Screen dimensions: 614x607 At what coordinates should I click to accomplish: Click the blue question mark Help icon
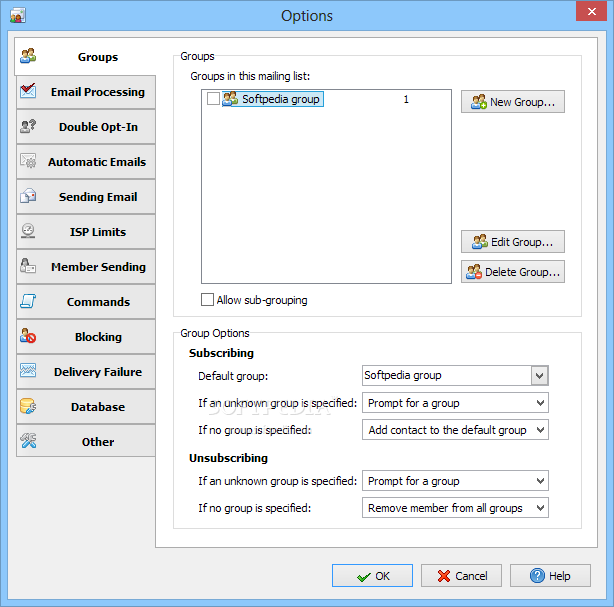pyautogui.click(x=537, y=576)
